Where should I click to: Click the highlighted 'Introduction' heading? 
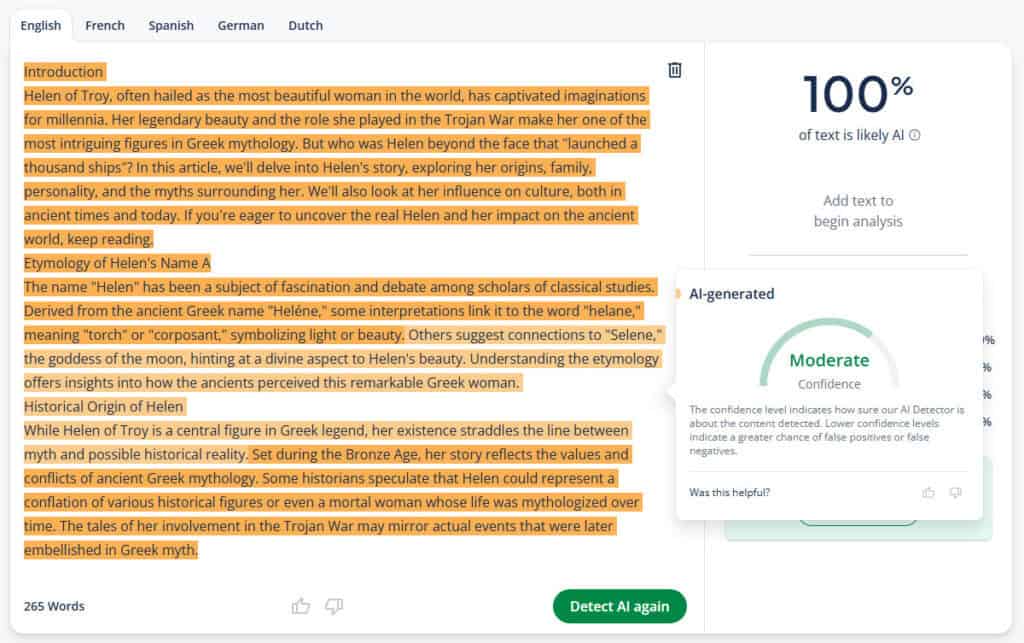64,72
